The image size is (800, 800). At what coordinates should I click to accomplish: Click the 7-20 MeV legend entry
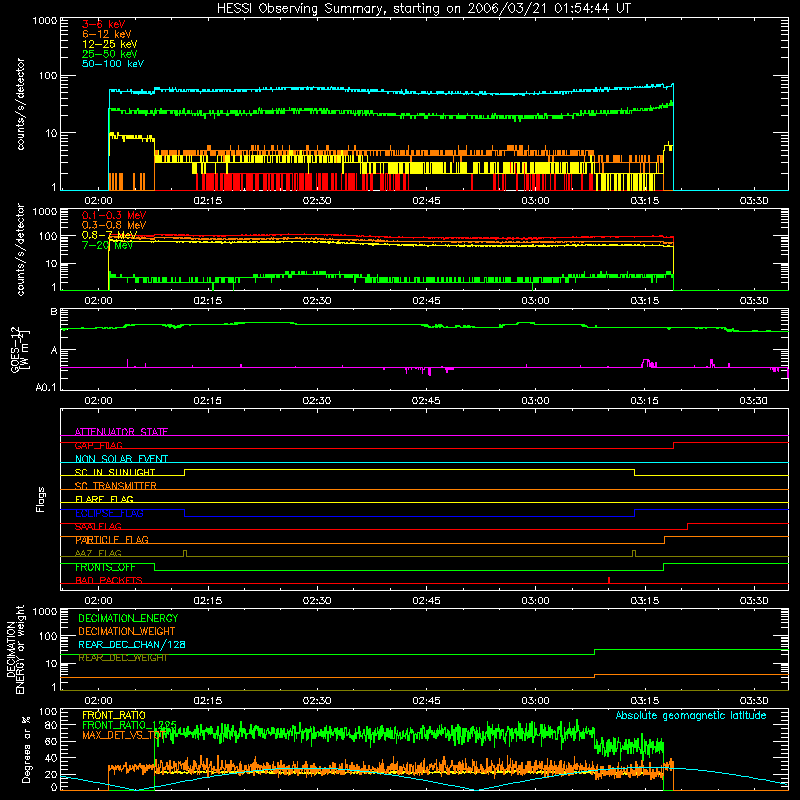coord(108,245)
